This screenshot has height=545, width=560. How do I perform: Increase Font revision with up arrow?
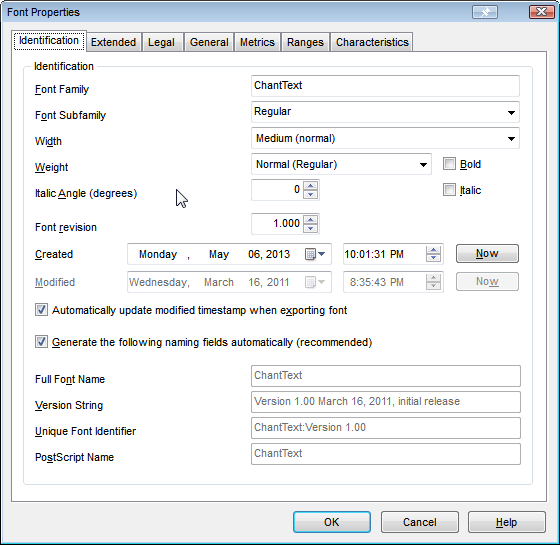coord(310,220)
